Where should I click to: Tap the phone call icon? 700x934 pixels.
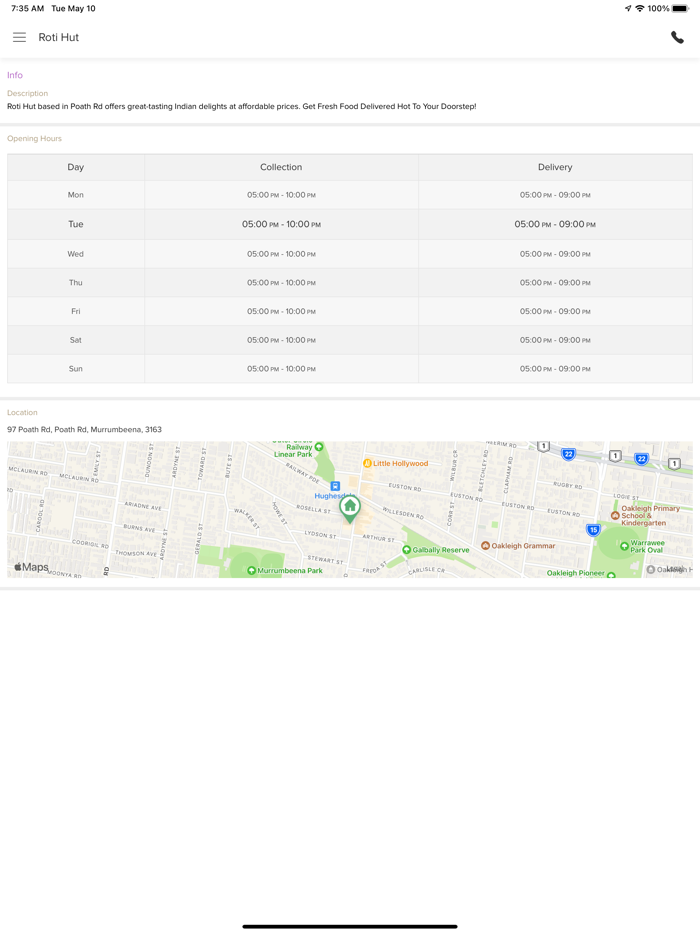click(x=677, y=37)
